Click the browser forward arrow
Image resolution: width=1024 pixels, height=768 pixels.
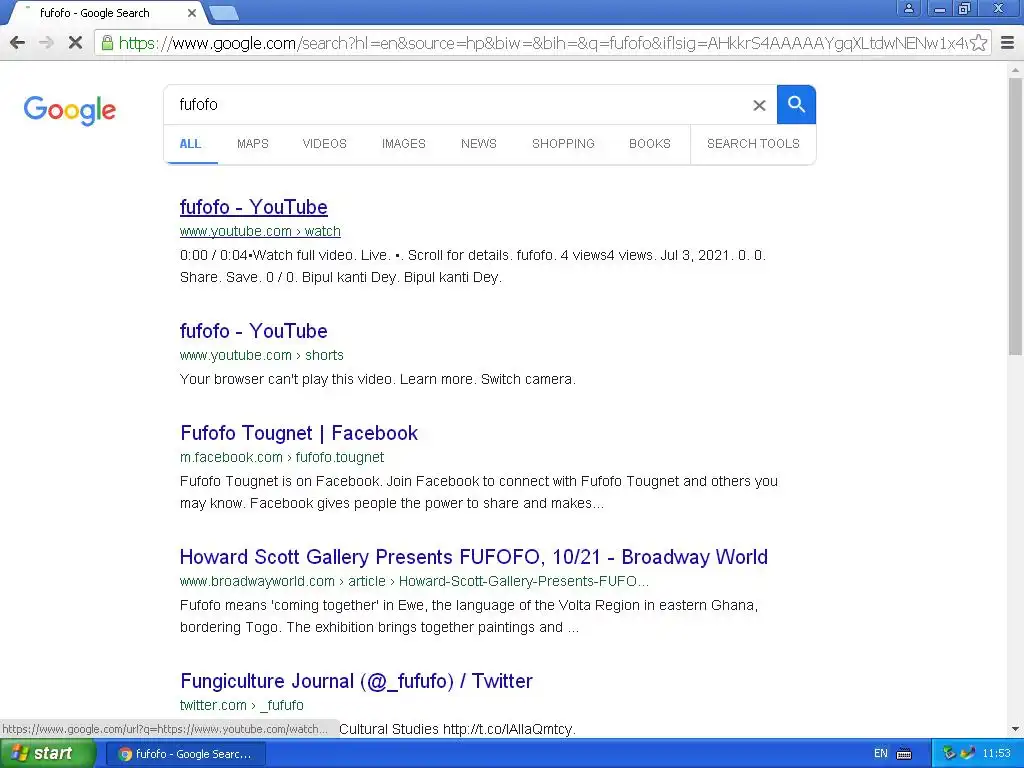pos(46,43)
